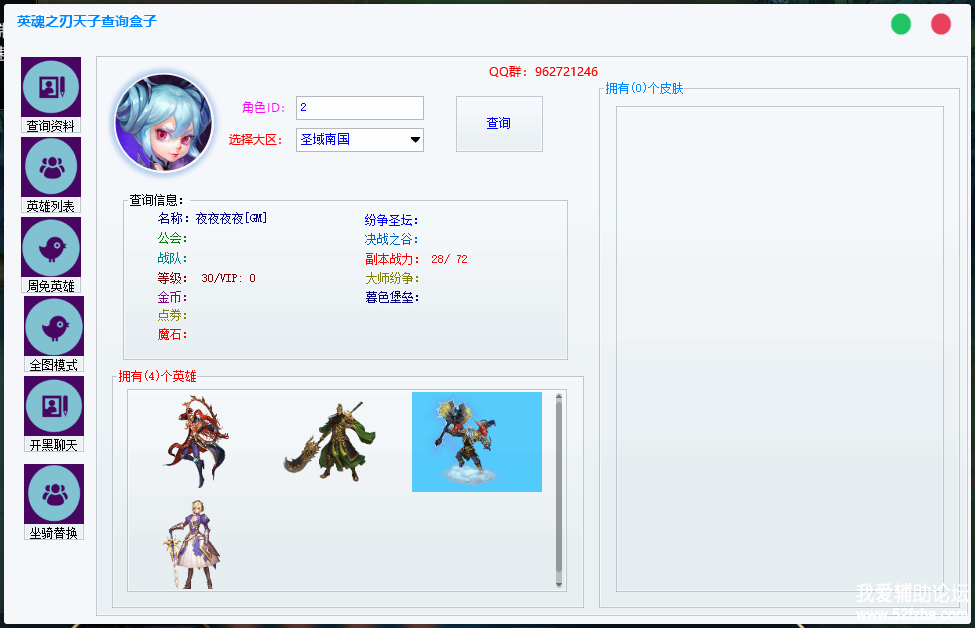Click the 英魂之刃天子查询盒子 window title
Image resolution: width=975 pixels, height=628 pixels.
[x=87, y=21]
